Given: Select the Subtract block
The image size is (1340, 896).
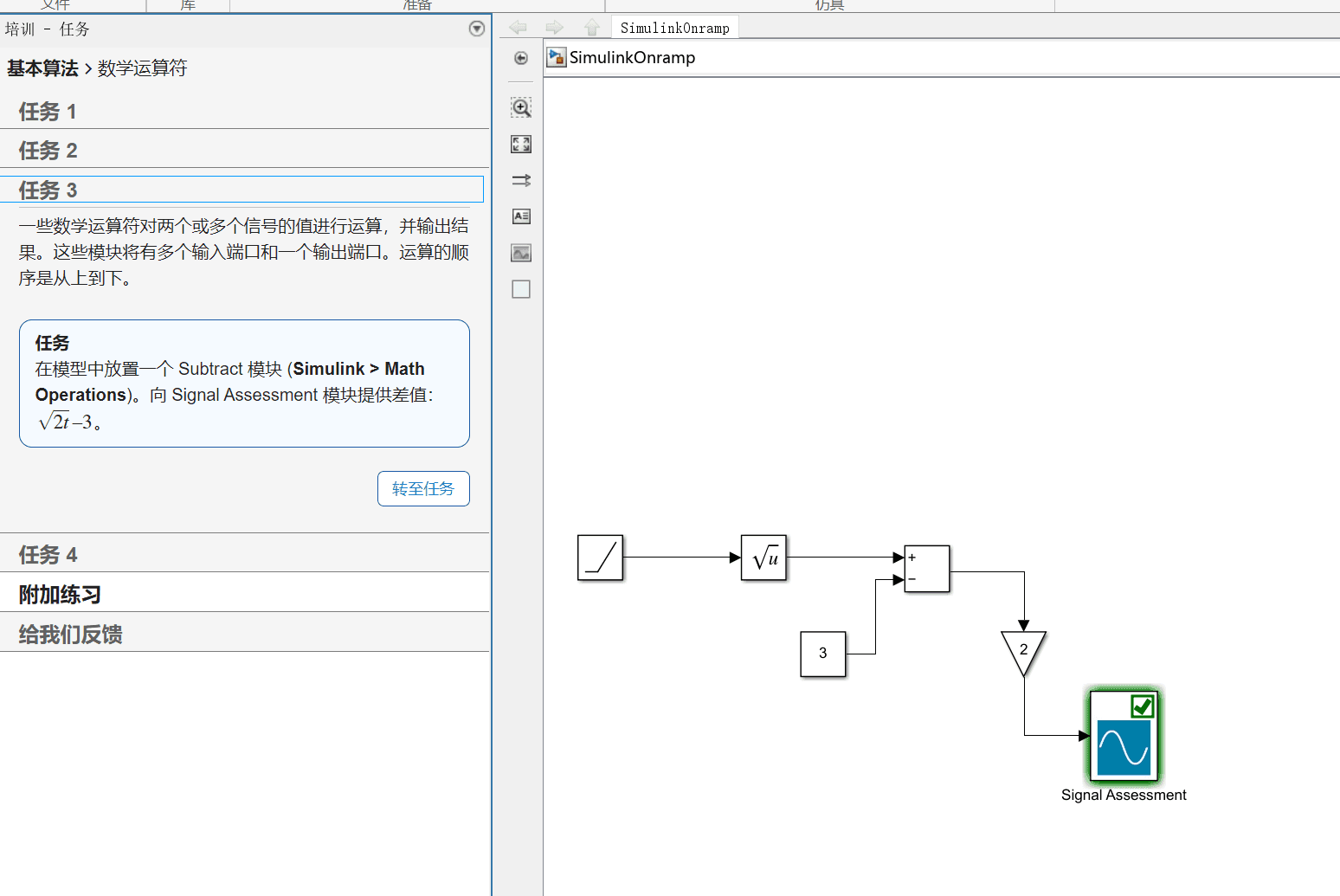Looking at the screenshot, I should (x=927, y=569).
